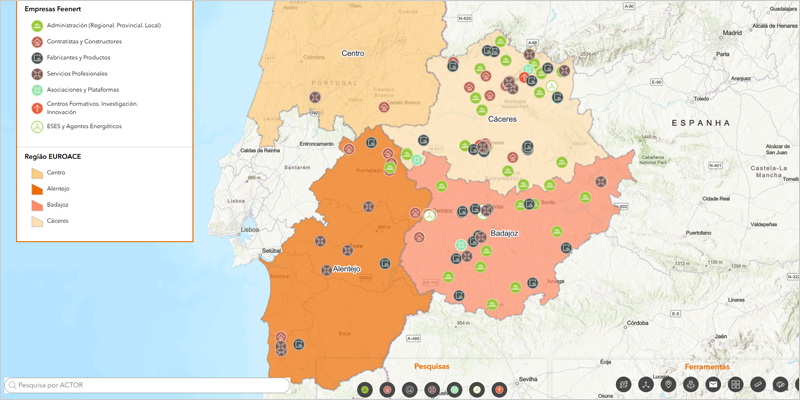Image resolution: width=800 pixels, height=400 pixels.
Task: Click the green Administración search icon in Pesquisas toolbar
Action: [x=365, y=389]
